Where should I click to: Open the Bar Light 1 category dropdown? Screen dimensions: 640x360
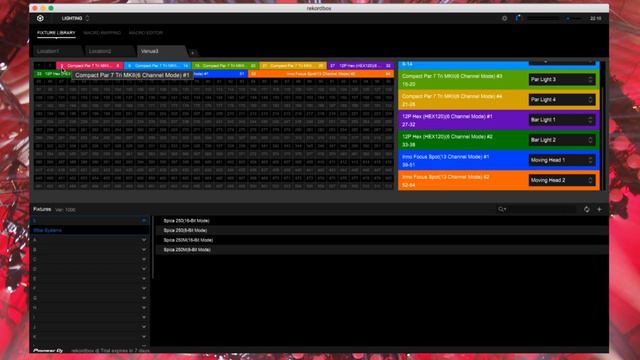562,120
